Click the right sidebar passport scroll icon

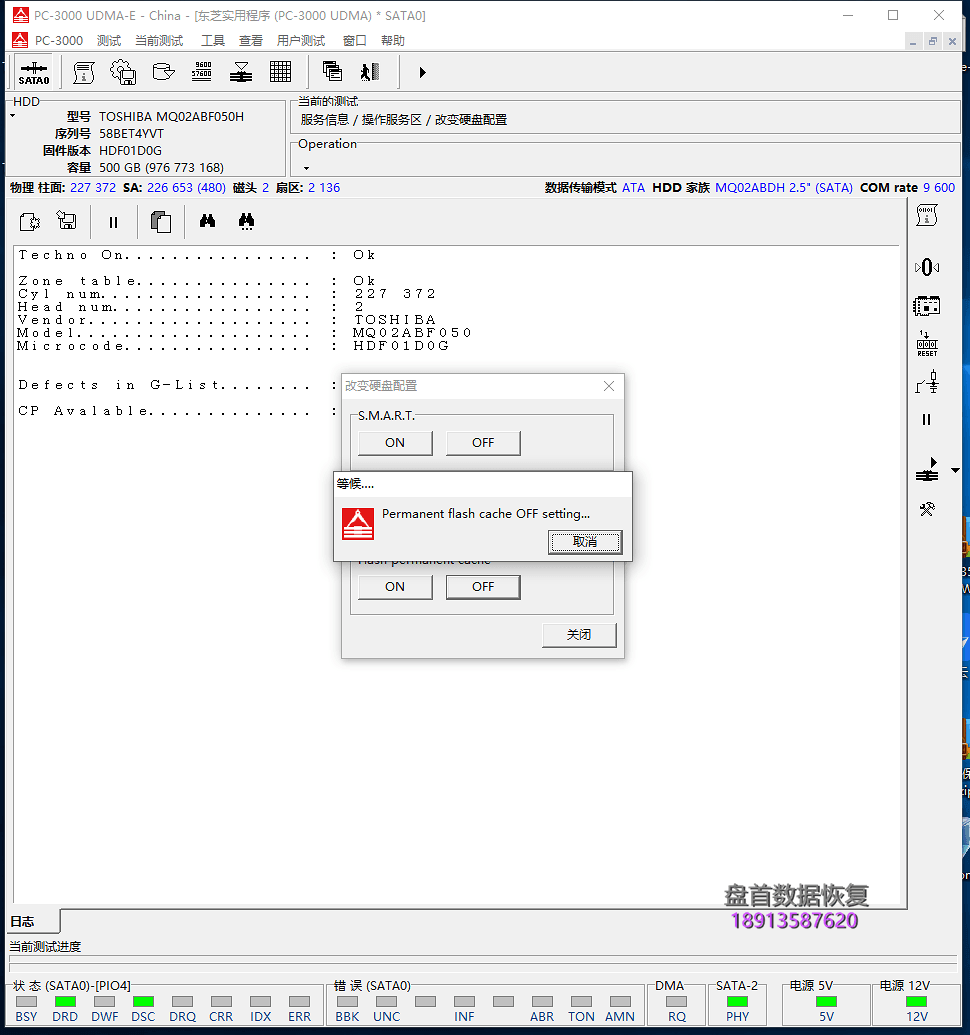point(927,215)
